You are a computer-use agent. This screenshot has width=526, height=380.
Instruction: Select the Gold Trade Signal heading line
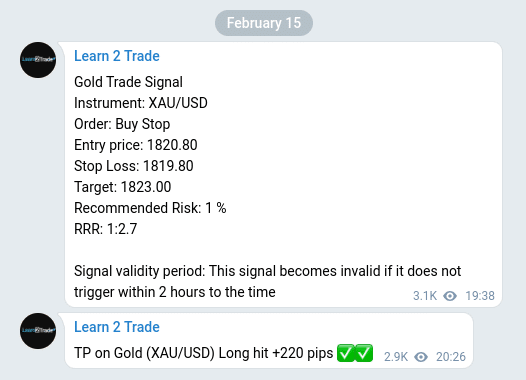click(128, 82)
